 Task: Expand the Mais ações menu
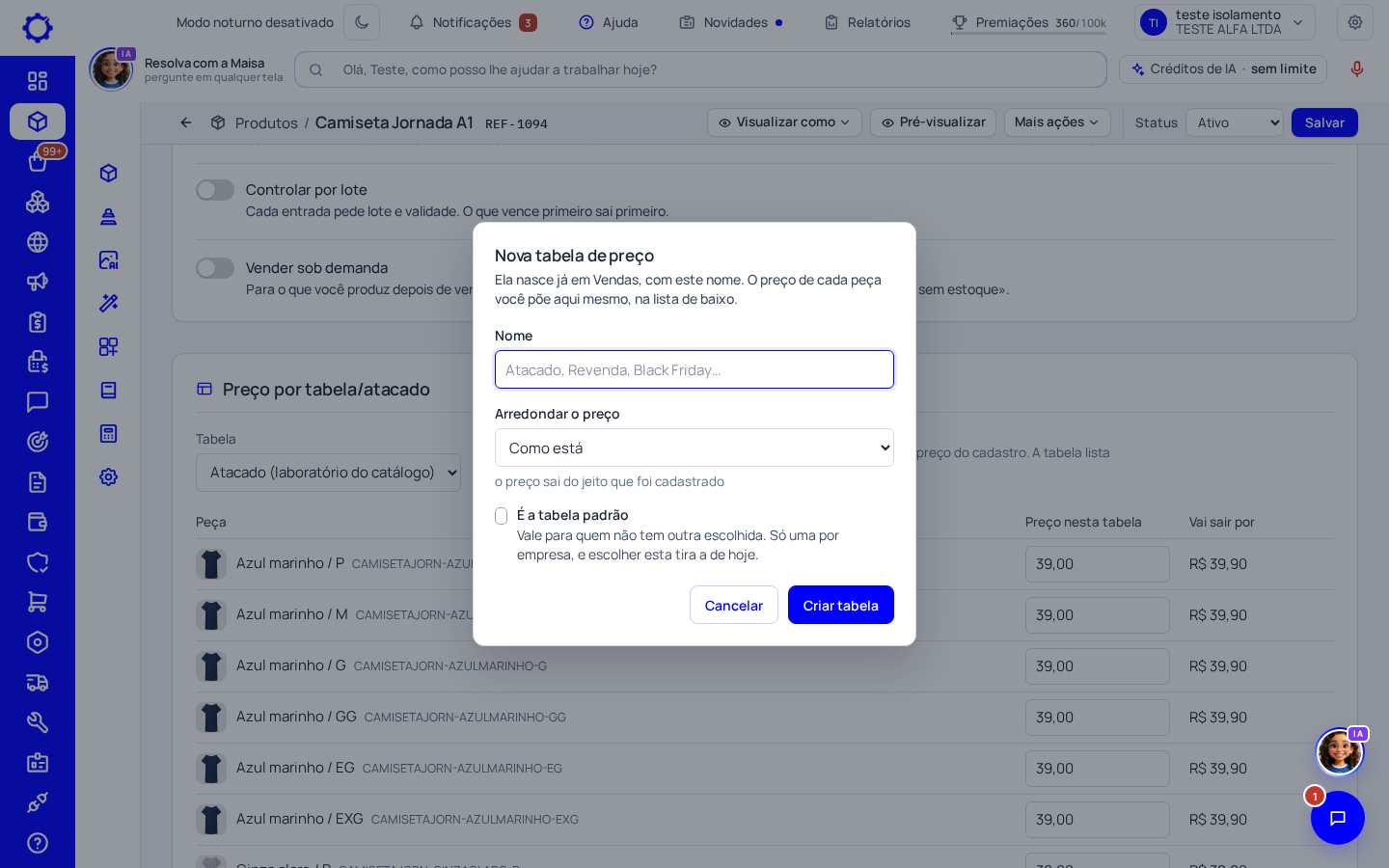click(x=1057, y=122)
